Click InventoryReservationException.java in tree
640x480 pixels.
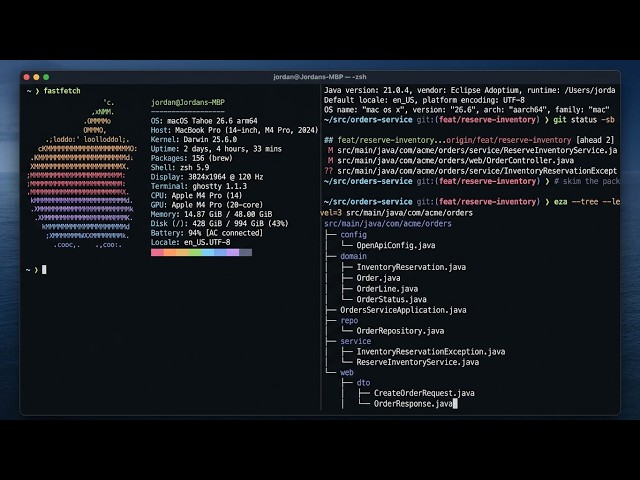coord(431,351)
